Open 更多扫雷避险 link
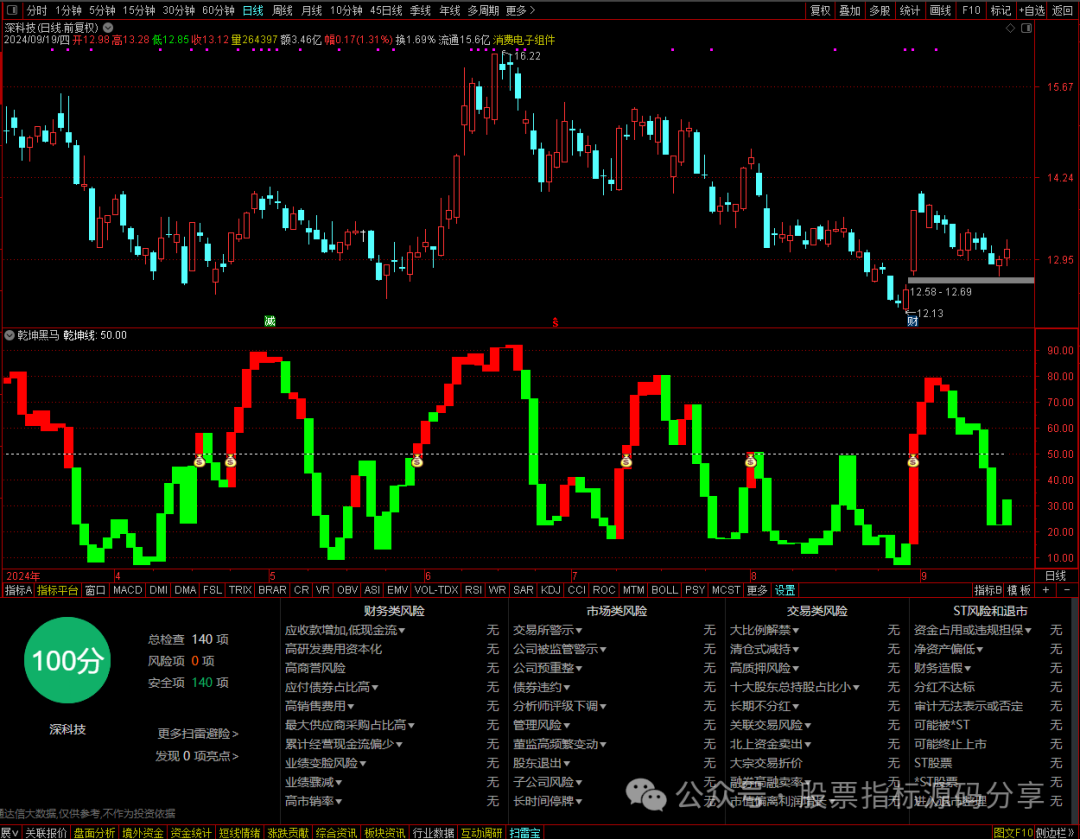This screenshot has height=839, width=1080. tap(198, 734)
